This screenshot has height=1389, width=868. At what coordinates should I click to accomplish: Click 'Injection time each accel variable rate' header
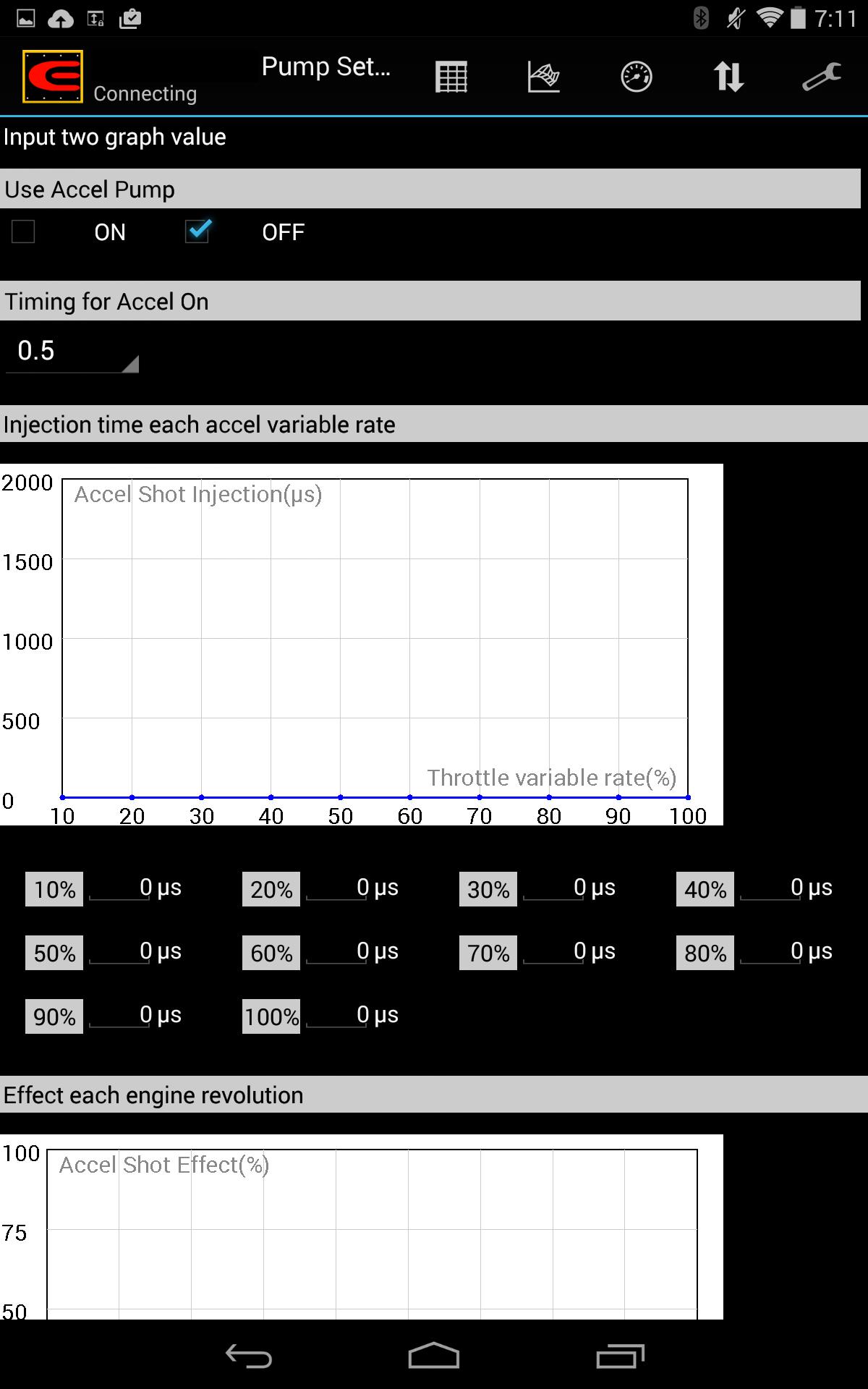pos(434,424)
